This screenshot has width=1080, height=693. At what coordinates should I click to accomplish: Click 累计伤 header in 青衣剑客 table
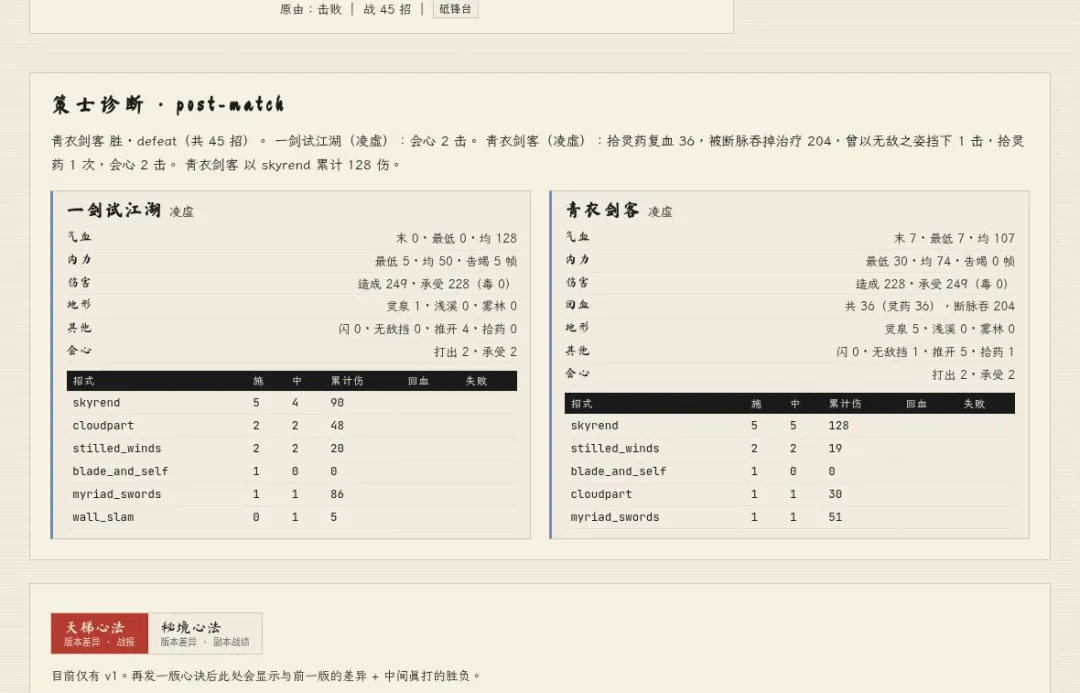(x=844, y=404)
